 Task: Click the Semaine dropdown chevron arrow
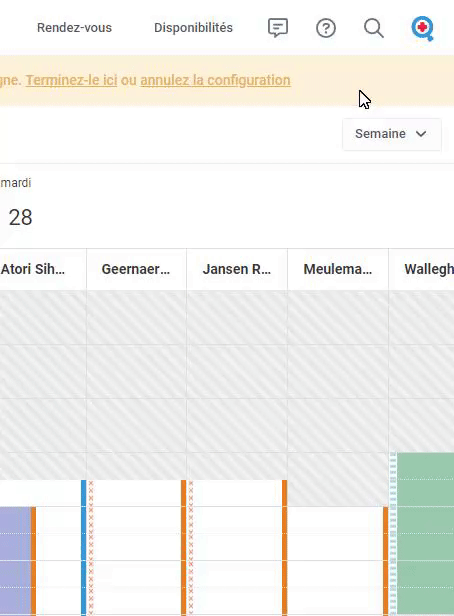tap(421, 134)
